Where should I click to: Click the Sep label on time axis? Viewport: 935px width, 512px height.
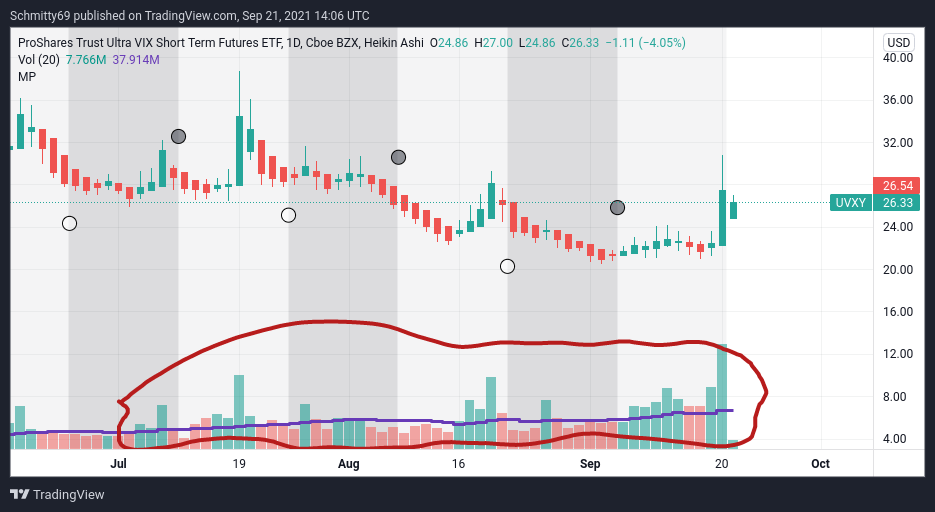[x=590, y=464]
